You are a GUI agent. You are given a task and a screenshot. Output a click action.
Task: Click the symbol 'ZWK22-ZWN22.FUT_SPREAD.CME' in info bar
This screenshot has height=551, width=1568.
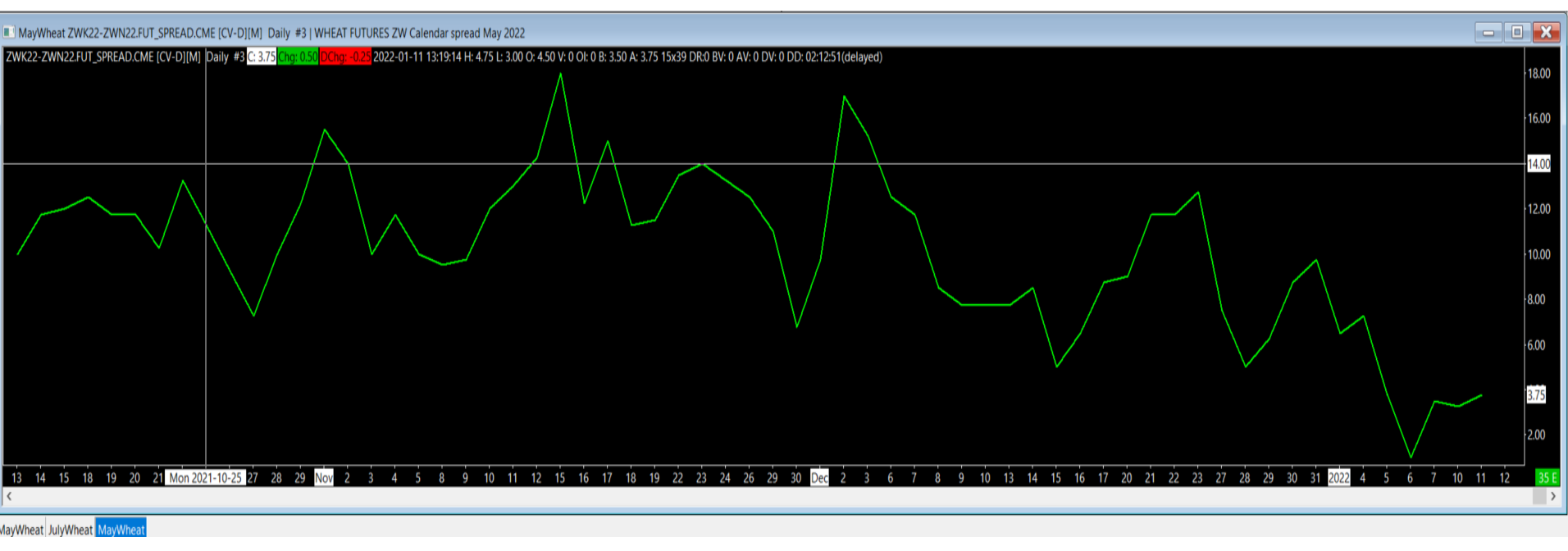click(80, 57)
